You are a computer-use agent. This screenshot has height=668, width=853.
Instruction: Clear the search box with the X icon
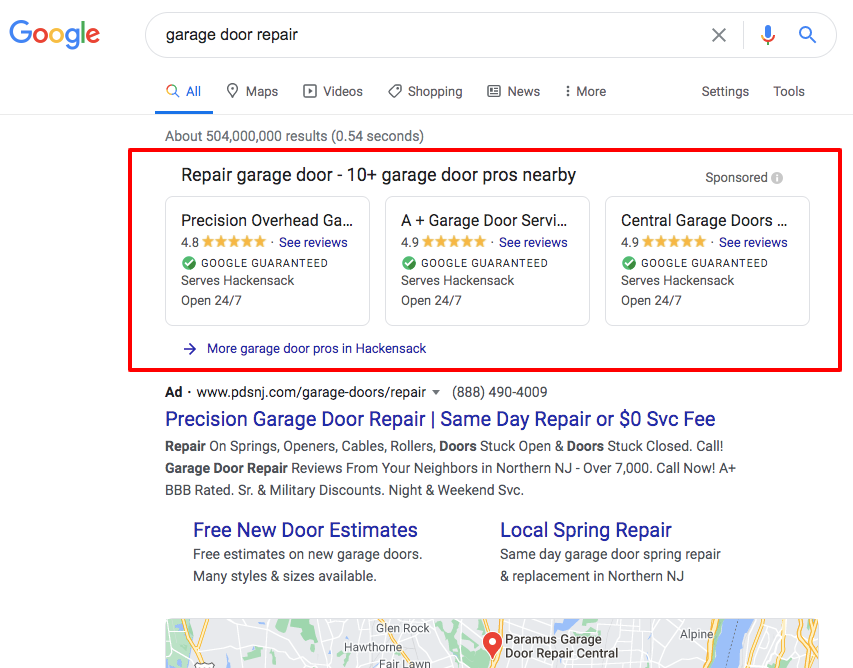[719, 35]
